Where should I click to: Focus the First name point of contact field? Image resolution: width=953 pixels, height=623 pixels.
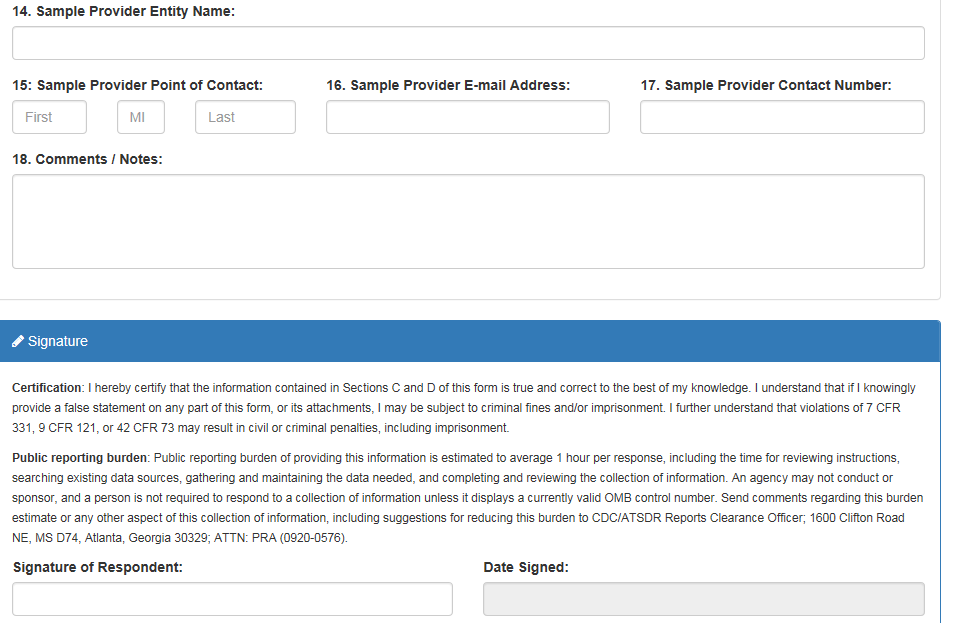(49, 117)
